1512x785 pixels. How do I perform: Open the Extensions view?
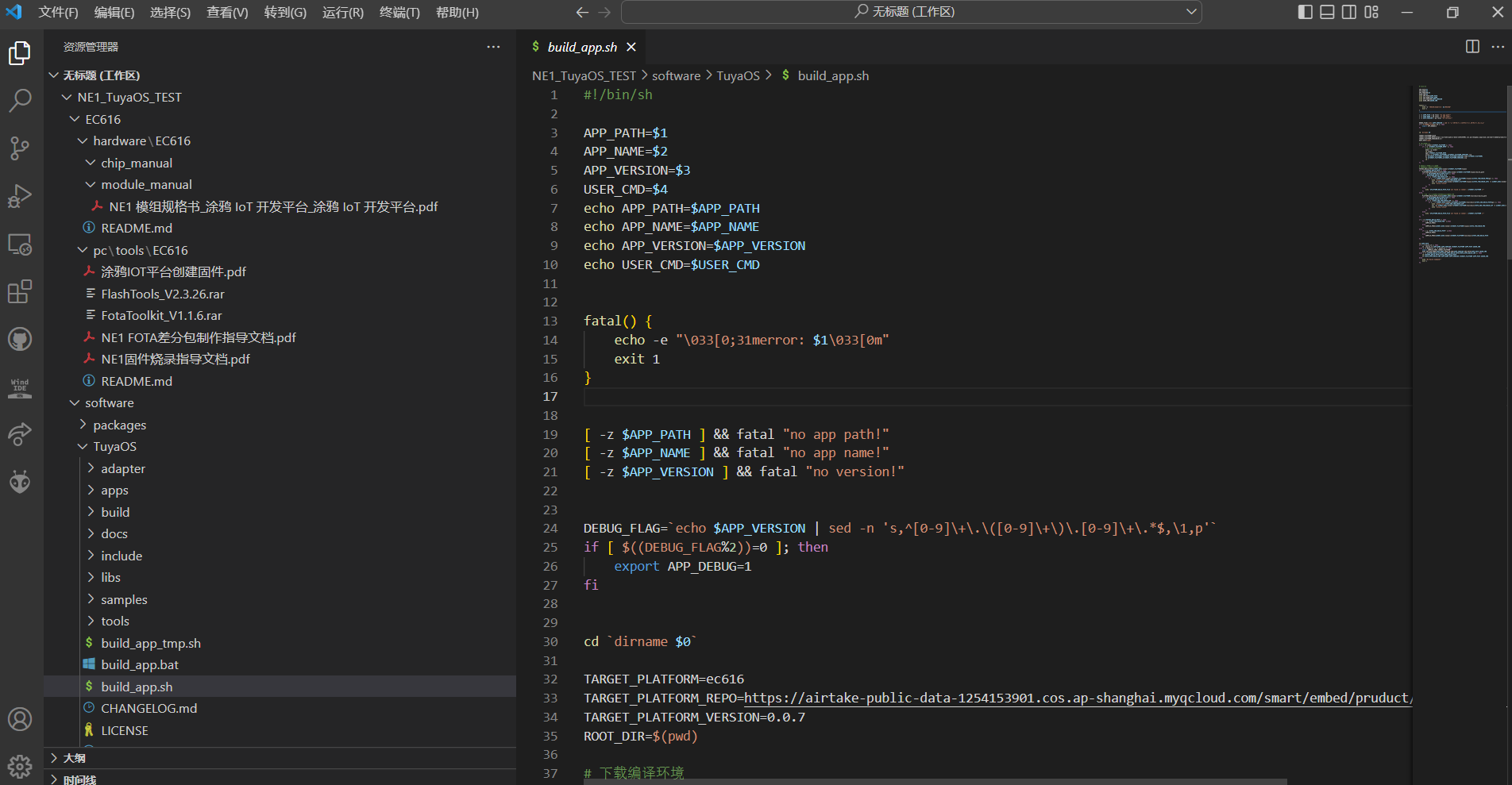point(20,291)
